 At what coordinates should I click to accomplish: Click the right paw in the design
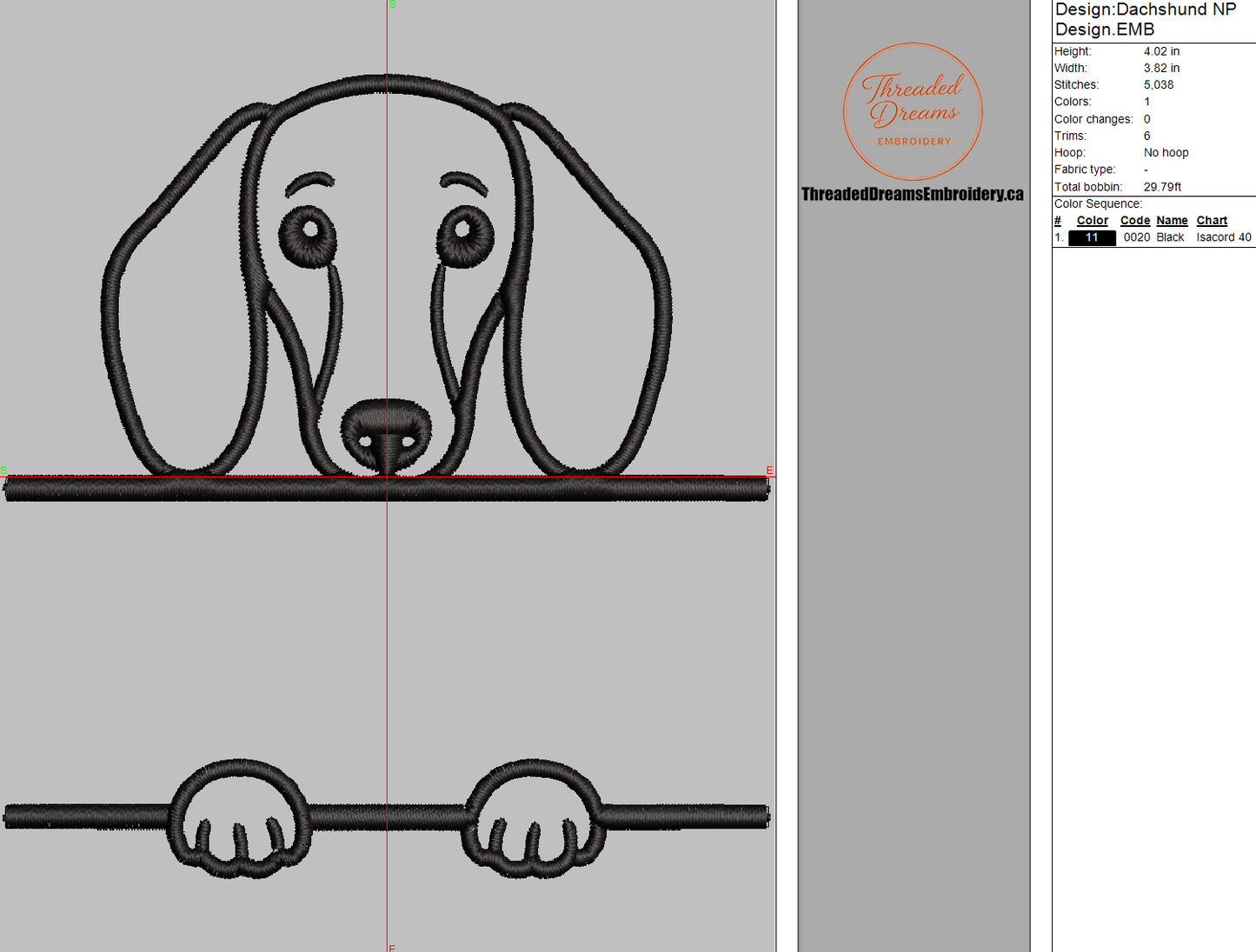pos(532,819)
